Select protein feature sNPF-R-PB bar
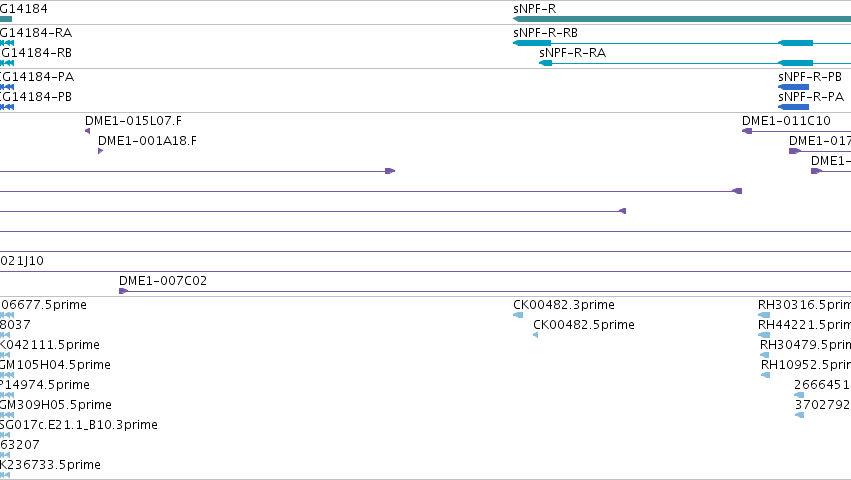The width and height of the screenshot is (851, 480). [793, 87]
